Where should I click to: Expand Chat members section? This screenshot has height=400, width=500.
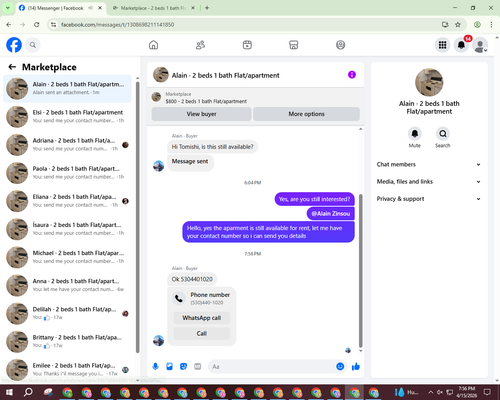429,164
